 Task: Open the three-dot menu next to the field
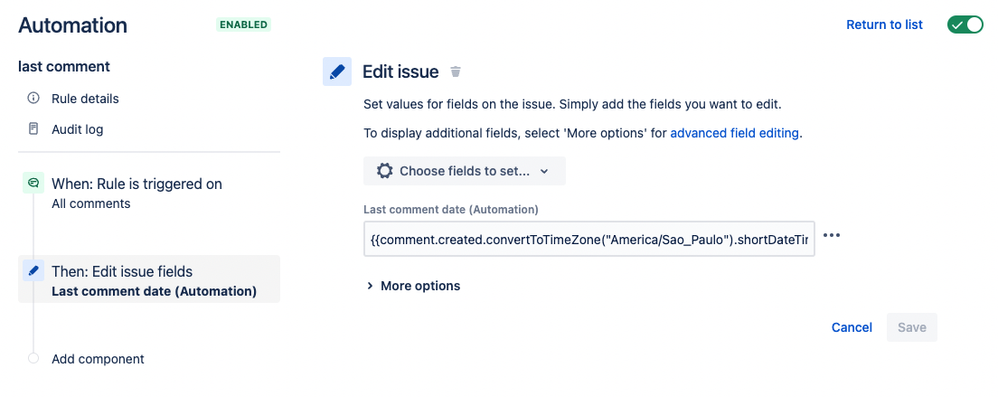point(831,235)
